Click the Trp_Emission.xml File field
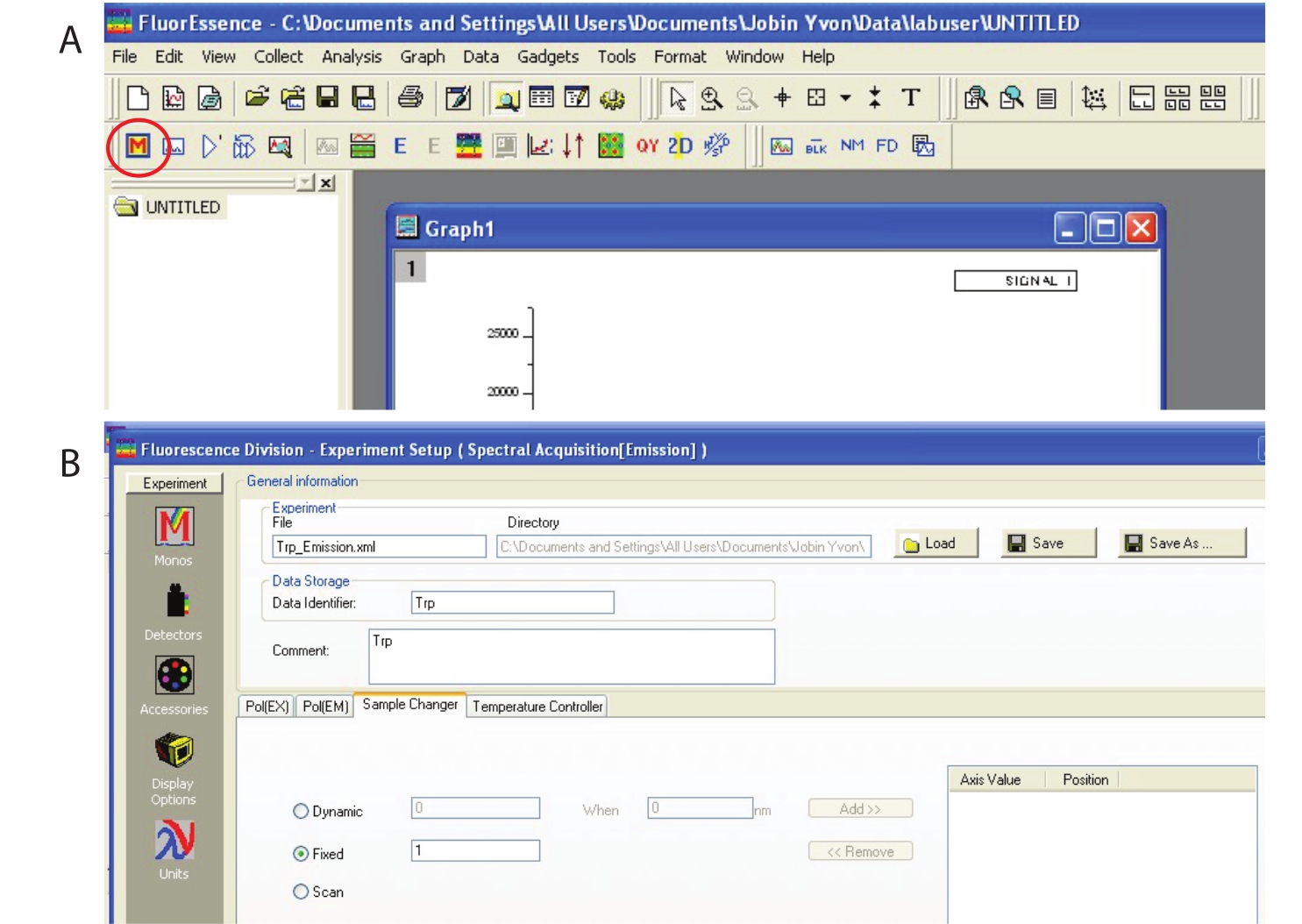The width and height of the screenshot is (1302, 924). [379, 547]
